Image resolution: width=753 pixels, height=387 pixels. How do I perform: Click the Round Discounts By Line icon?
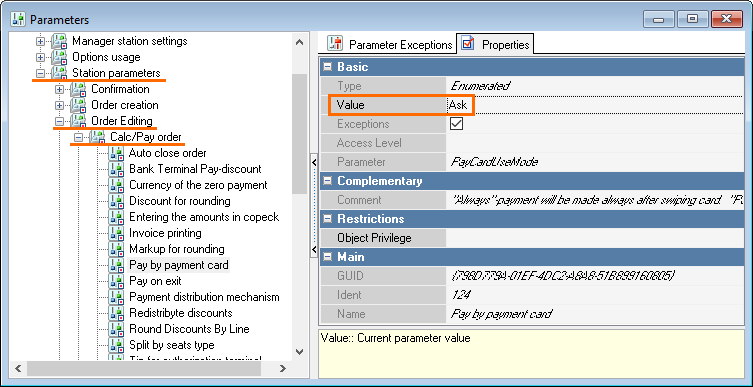116,329
